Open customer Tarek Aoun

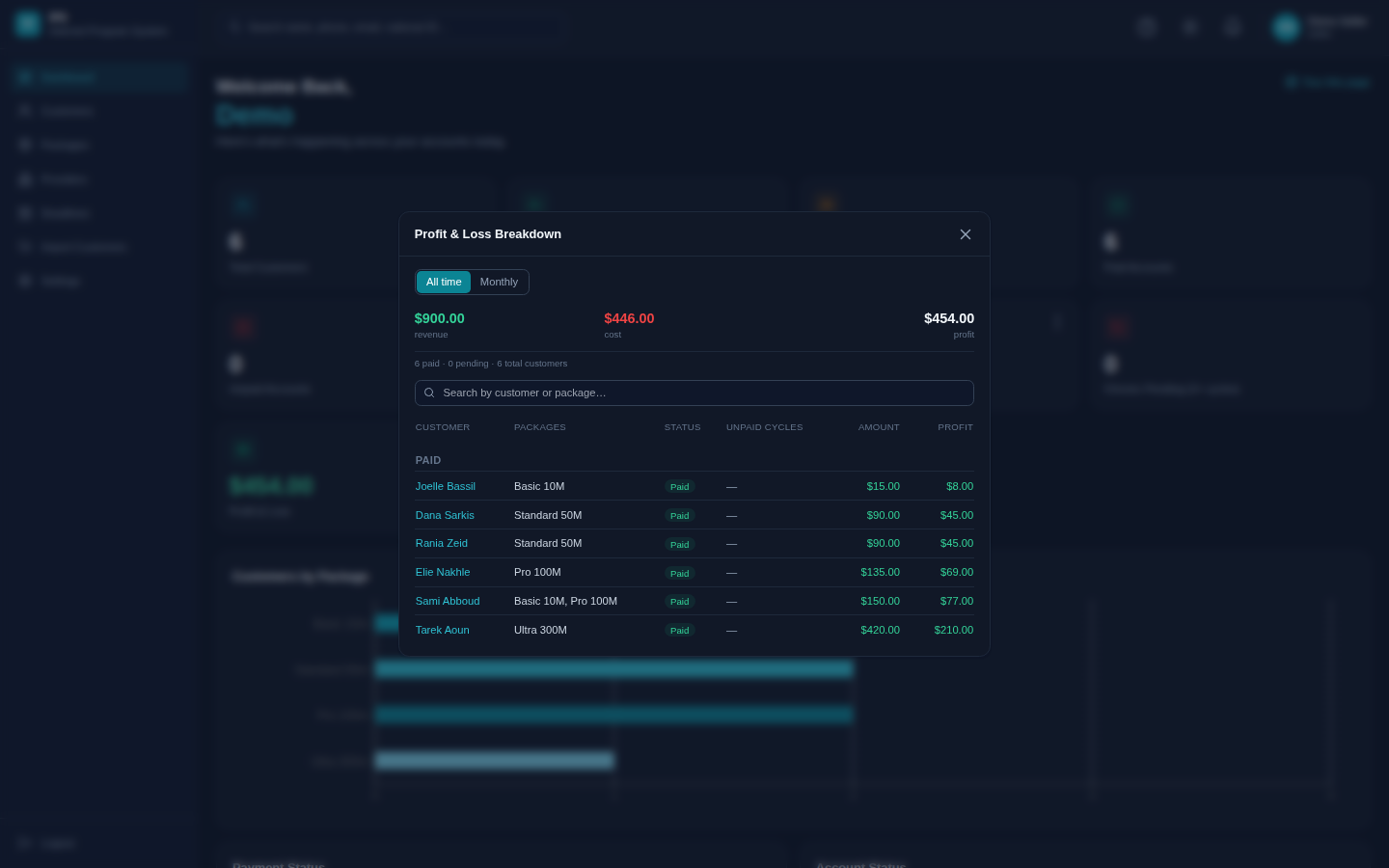click(x=443, y=630)
